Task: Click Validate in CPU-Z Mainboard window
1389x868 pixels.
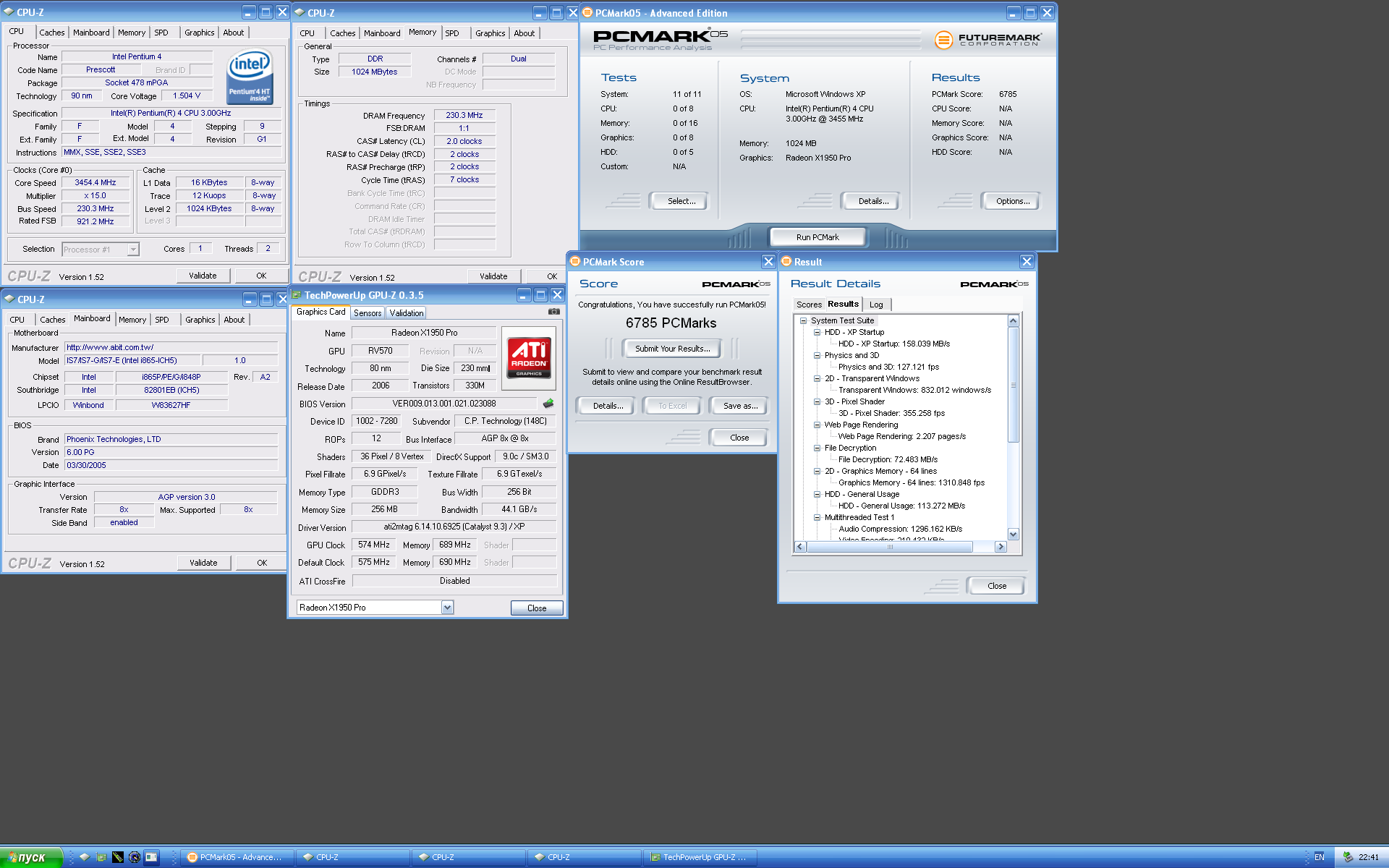Action: point(203,563)
